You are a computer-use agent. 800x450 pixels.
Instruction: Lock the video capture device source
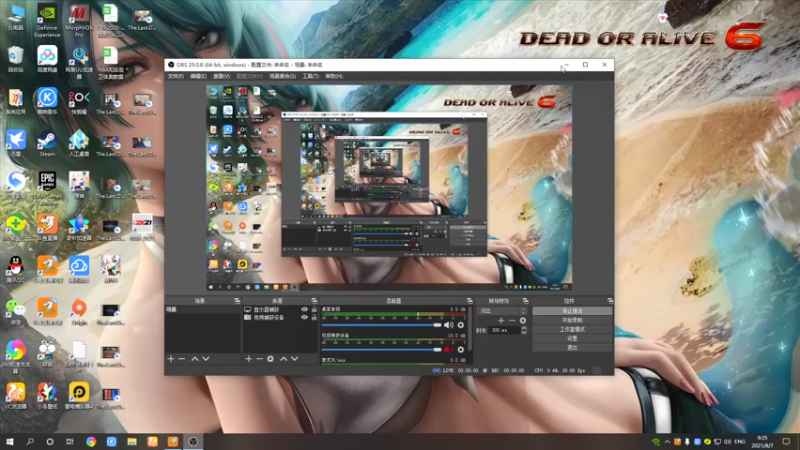[x=314, y=317]
